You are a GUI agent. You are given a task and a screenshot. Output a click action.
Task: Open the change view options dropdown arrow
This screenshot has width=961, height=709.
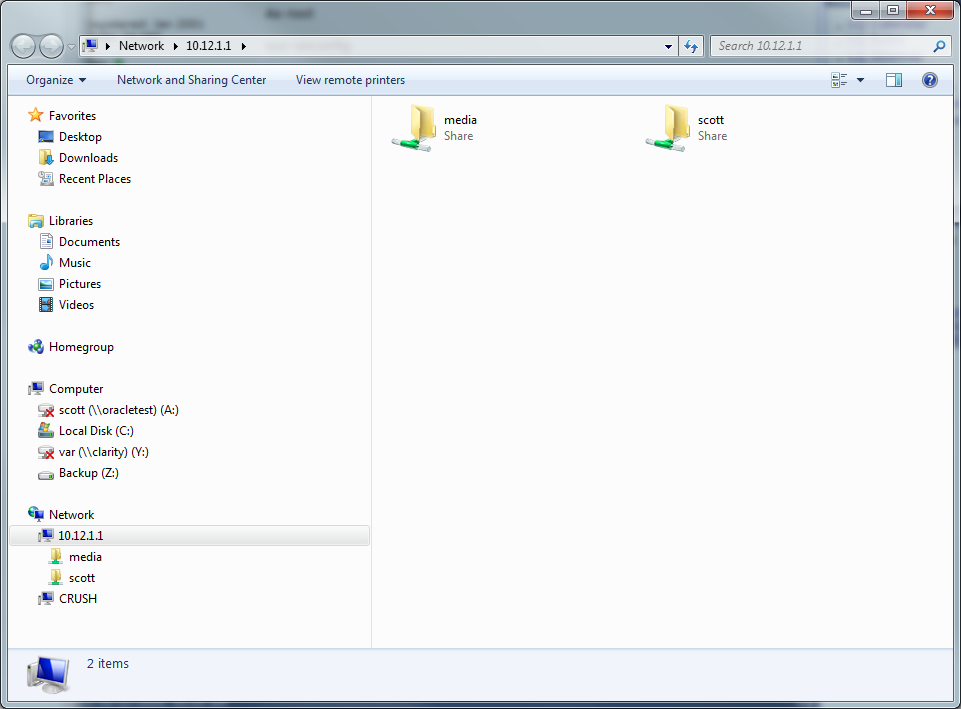[860, 80]
